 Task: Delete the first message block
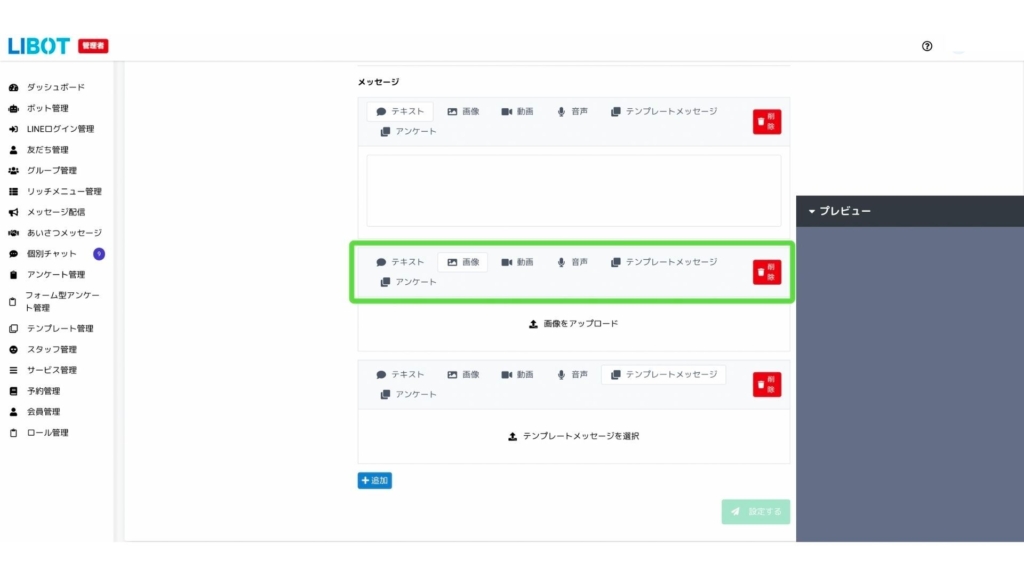(767, 122)
